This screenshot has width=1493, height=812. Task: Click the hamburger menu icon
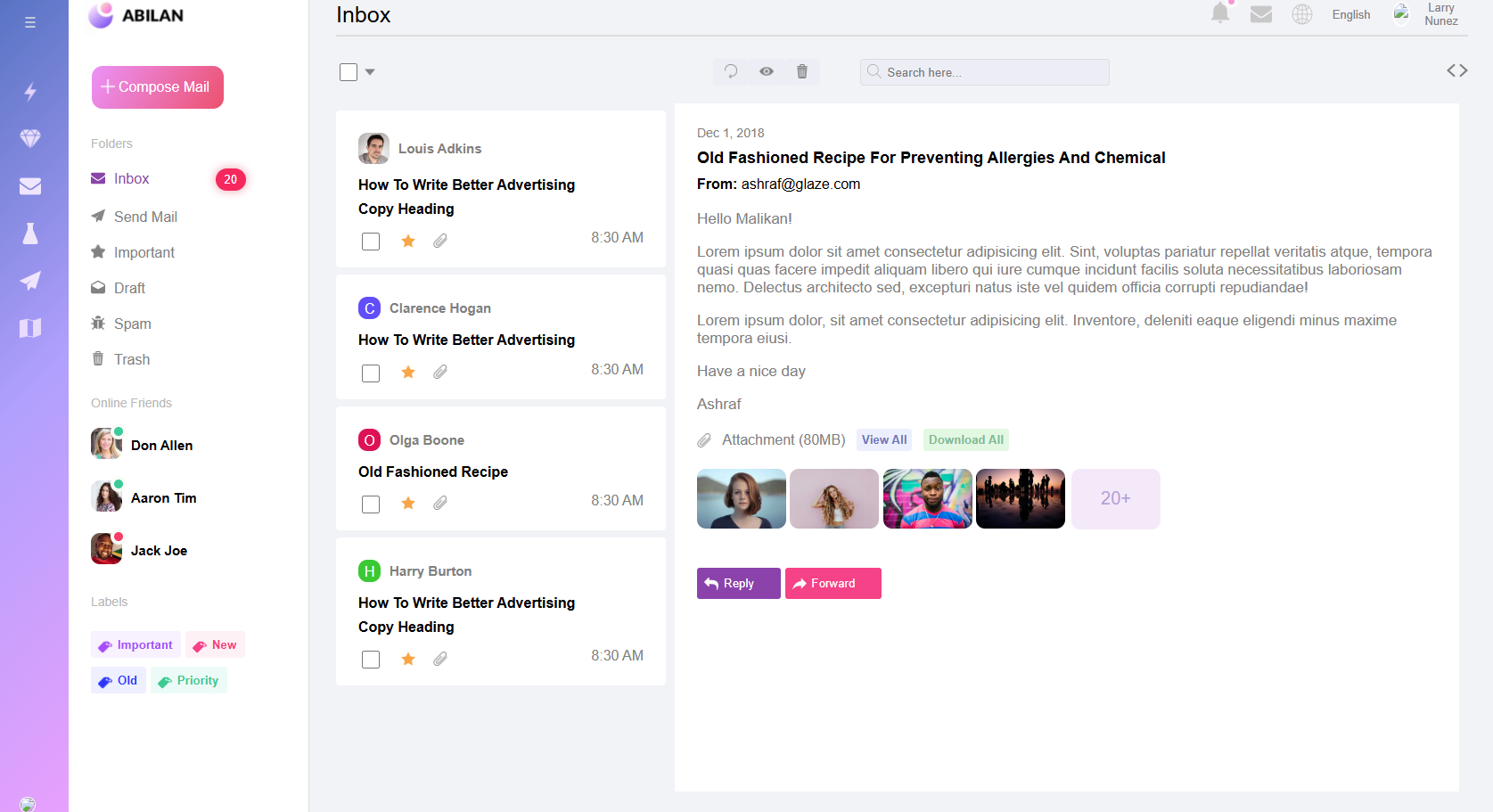pos(30,22)
